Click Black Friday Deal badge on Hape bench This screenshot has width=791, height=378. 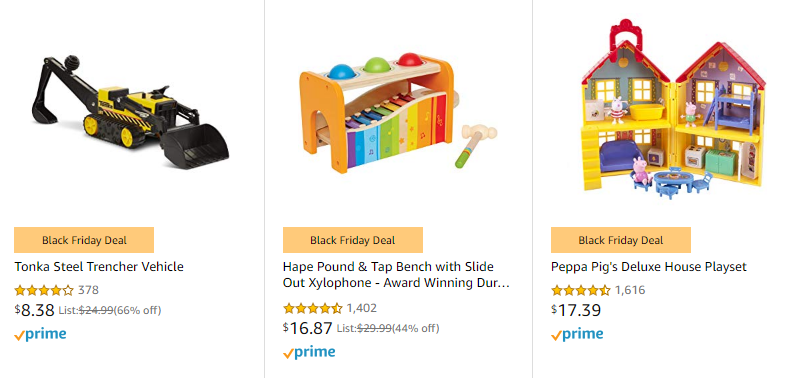(x=353, y=240)
